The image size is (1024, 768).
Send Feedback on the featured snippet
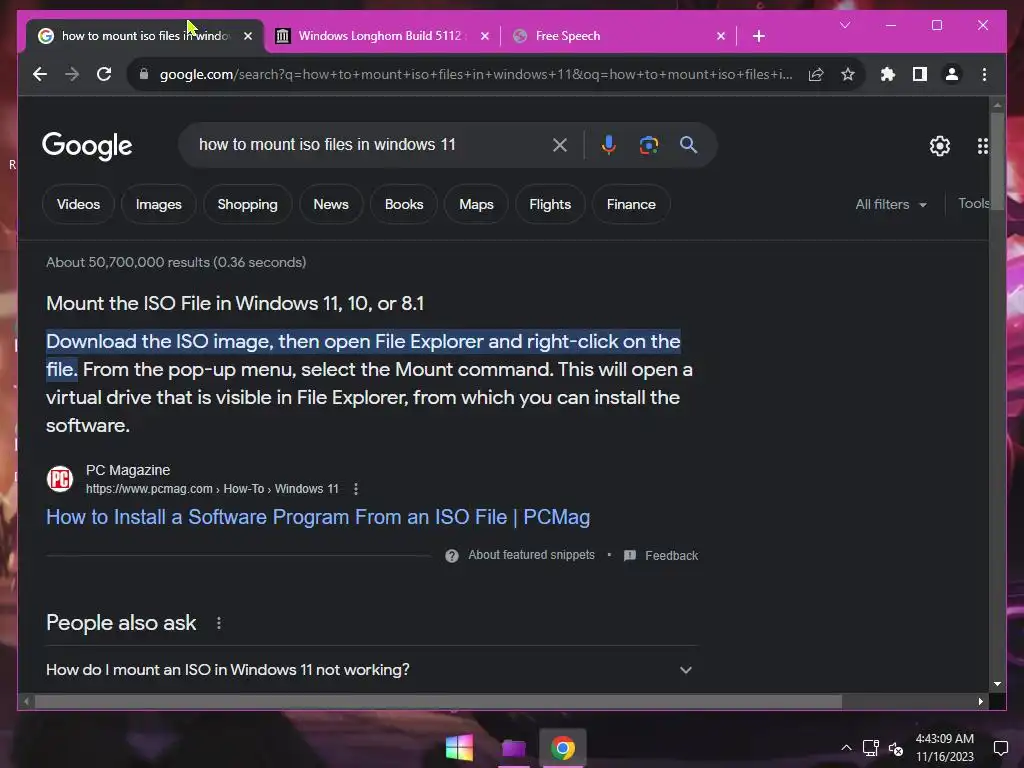click(x=661, y=556)
